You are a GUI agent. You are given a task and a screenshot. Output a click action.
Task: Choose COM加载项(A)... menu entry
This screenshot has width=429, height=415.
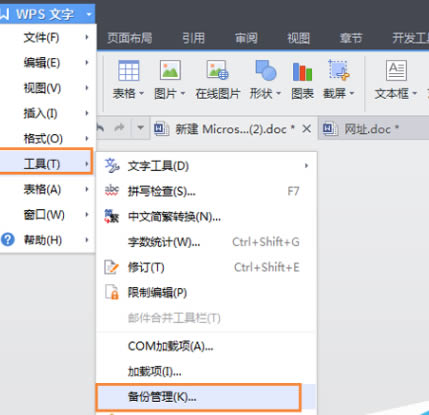207,346
